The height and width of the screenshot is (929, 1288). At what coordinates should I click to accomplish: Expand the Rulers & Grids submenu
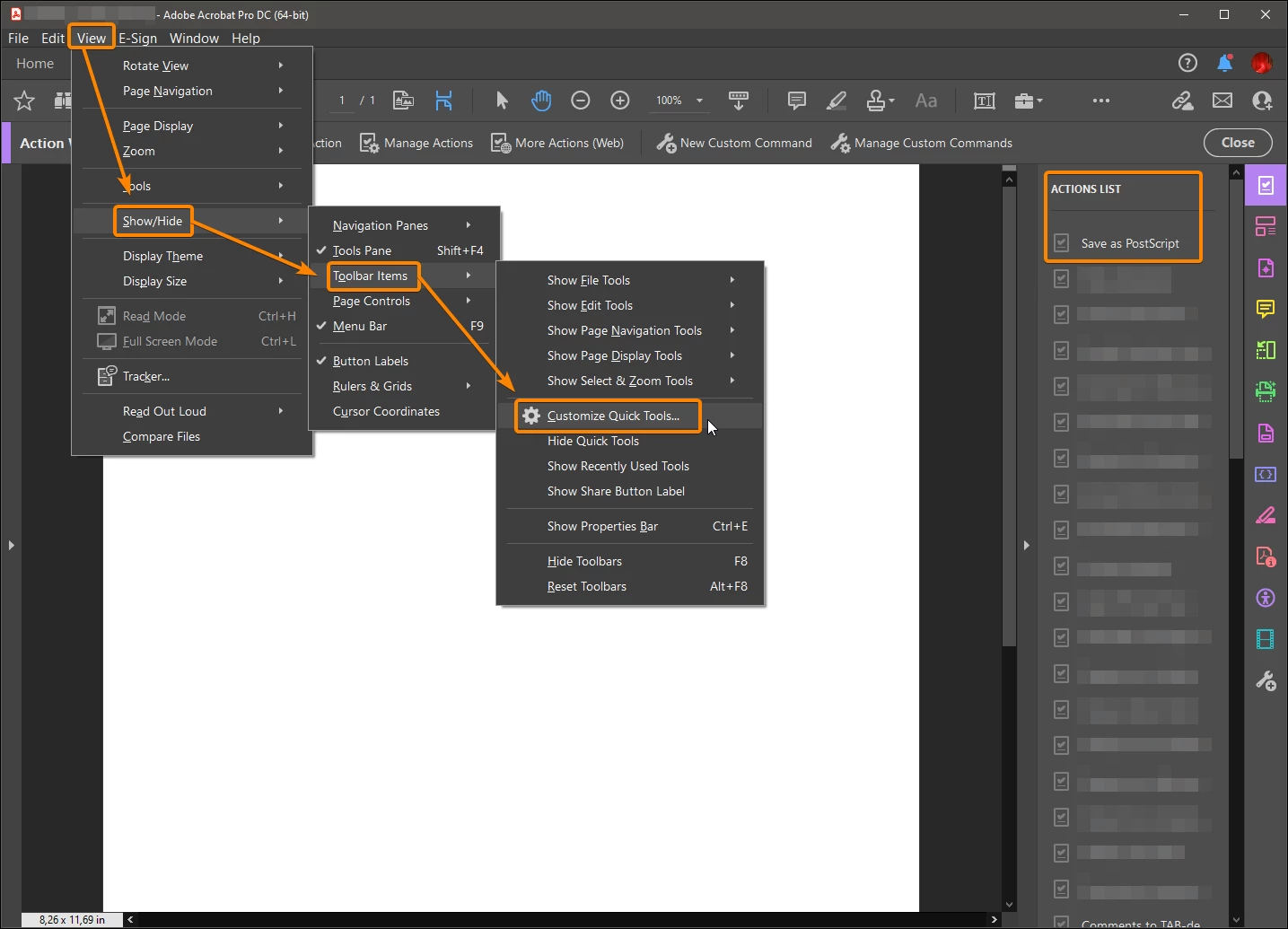point(402,386)
